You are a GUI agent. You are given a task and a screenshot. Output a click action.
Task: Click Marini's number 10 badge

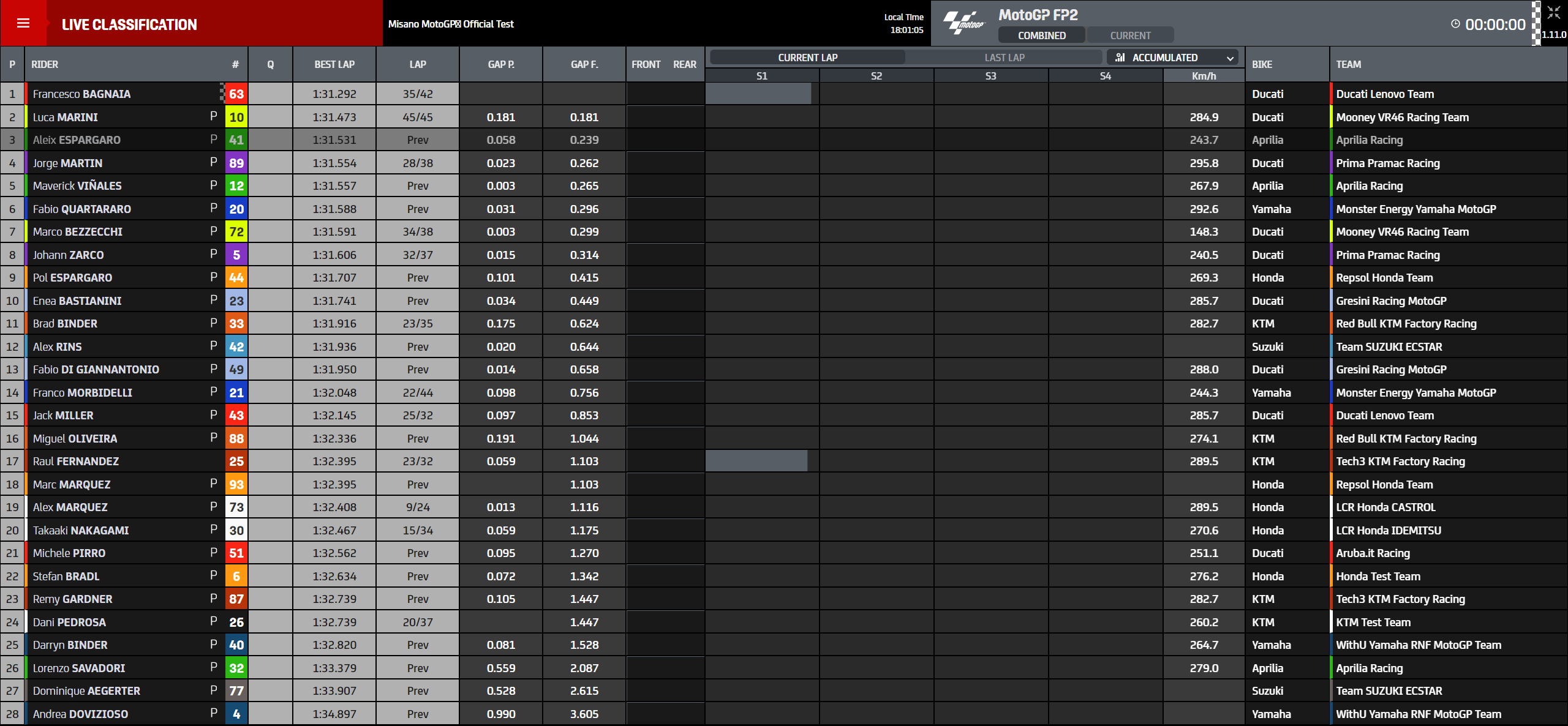[236, 117]
